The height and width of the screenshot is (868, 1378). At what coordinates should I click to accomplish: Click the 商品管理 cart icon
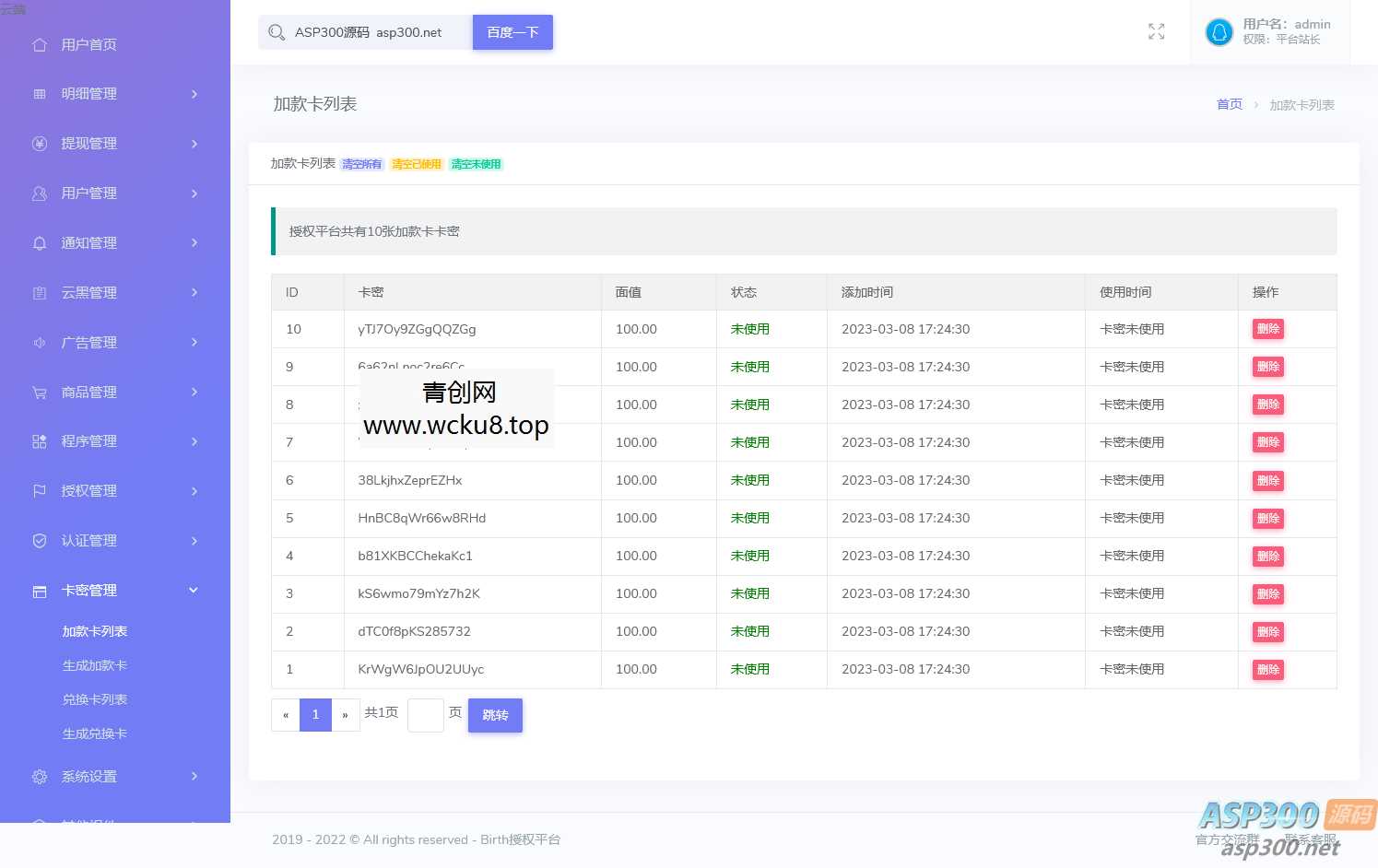click(40, 392)
